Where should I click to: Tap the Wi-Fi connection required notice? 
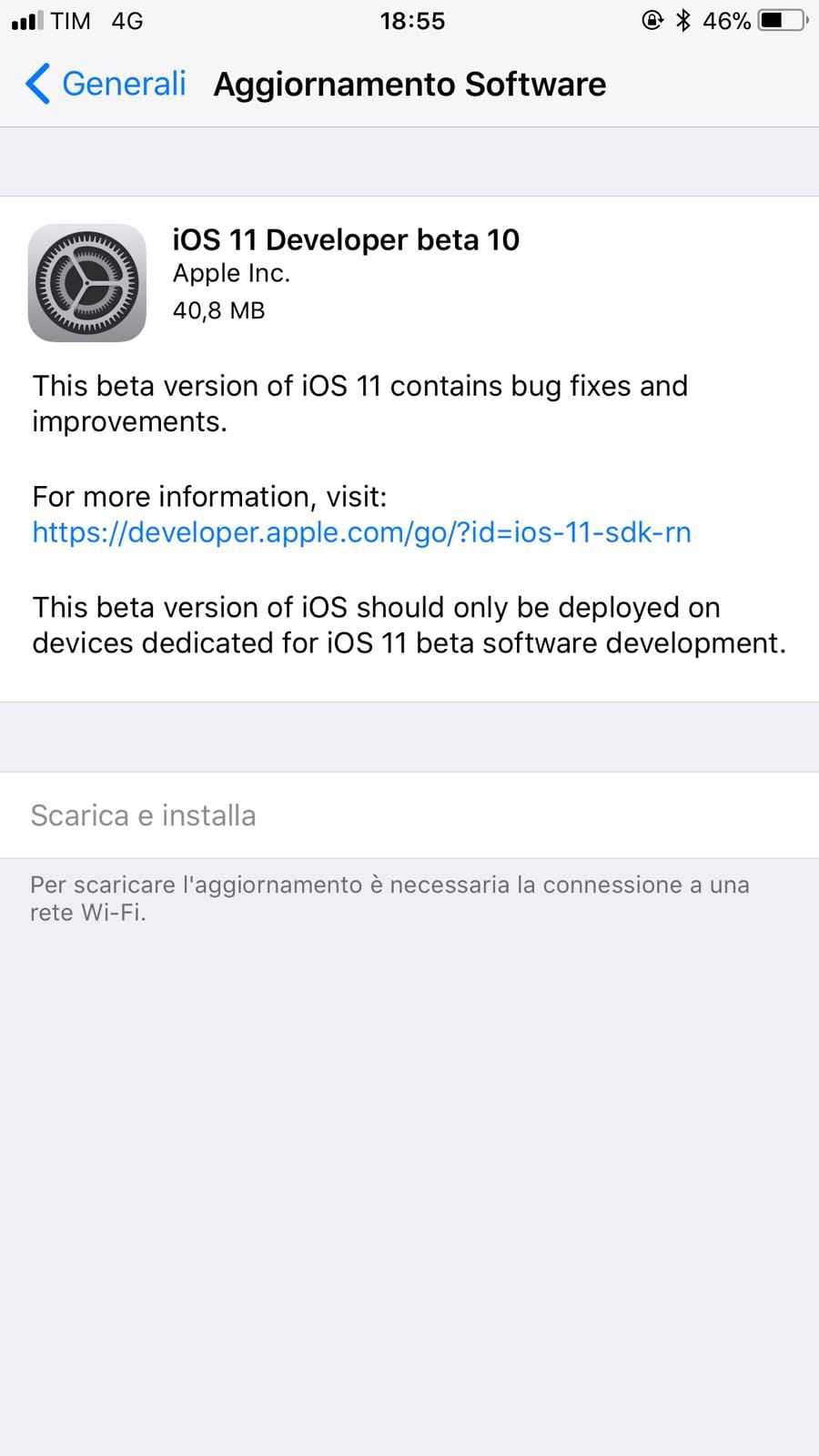pyautogui.click(x=389, y=898)
